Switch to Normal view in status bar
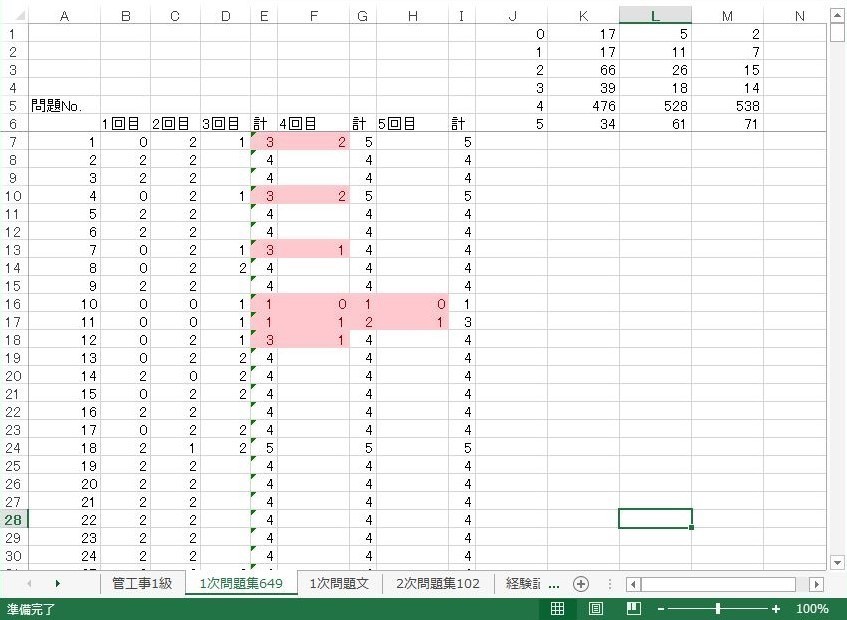 [558, 609]
